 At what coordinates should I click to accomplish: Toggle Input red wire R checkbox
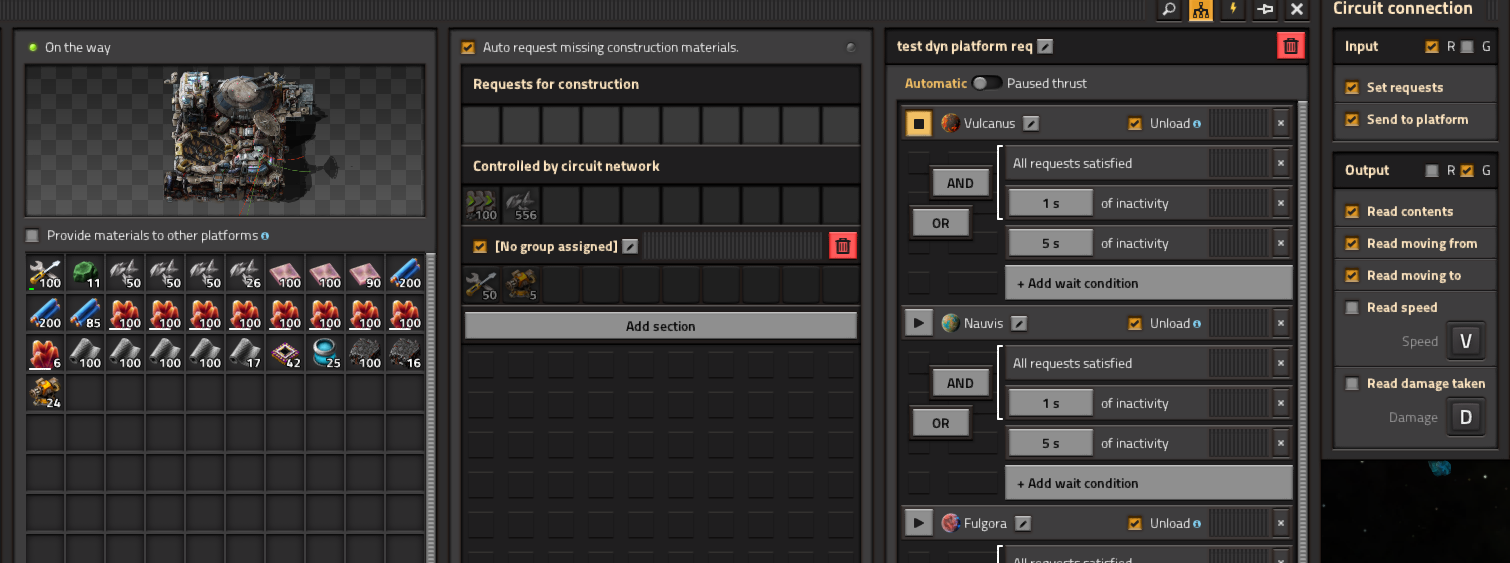point(1432,47)
